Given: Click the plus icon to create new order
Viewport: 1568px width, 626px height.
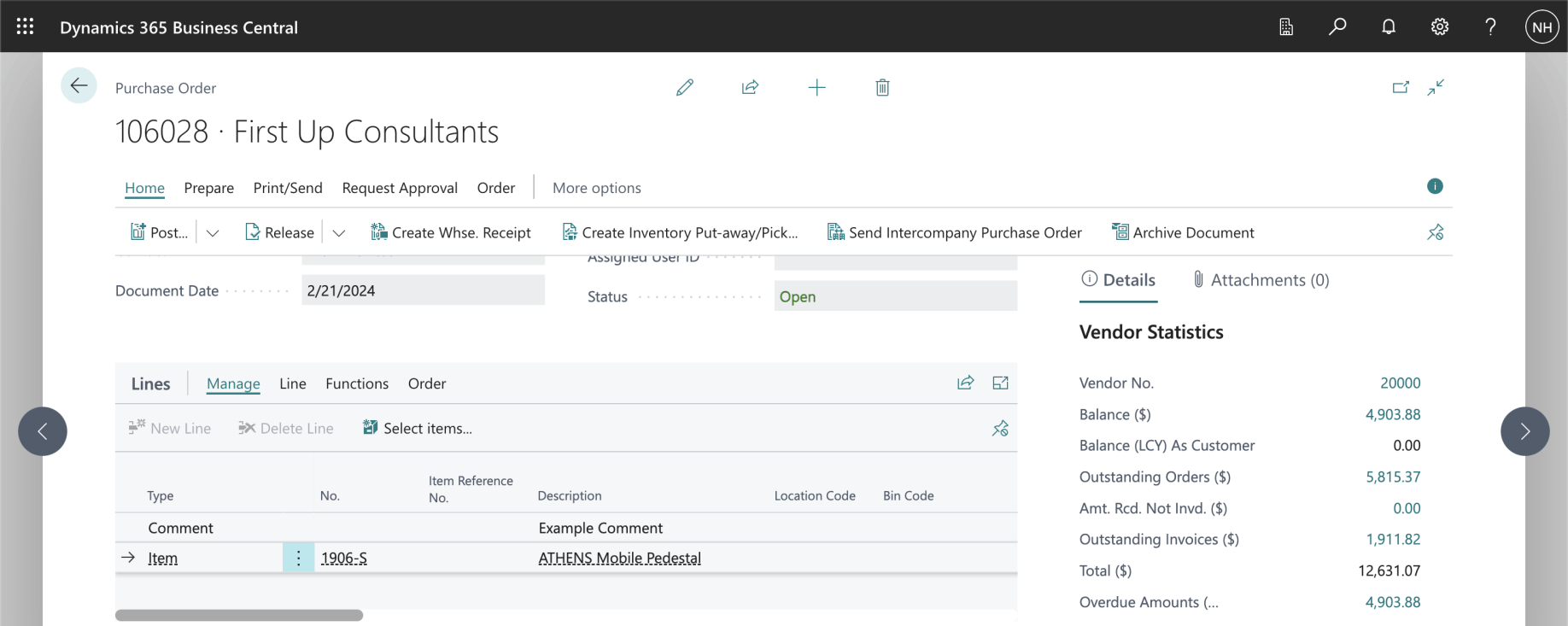Looking at the screenshot, I should (x=816, y=87).
